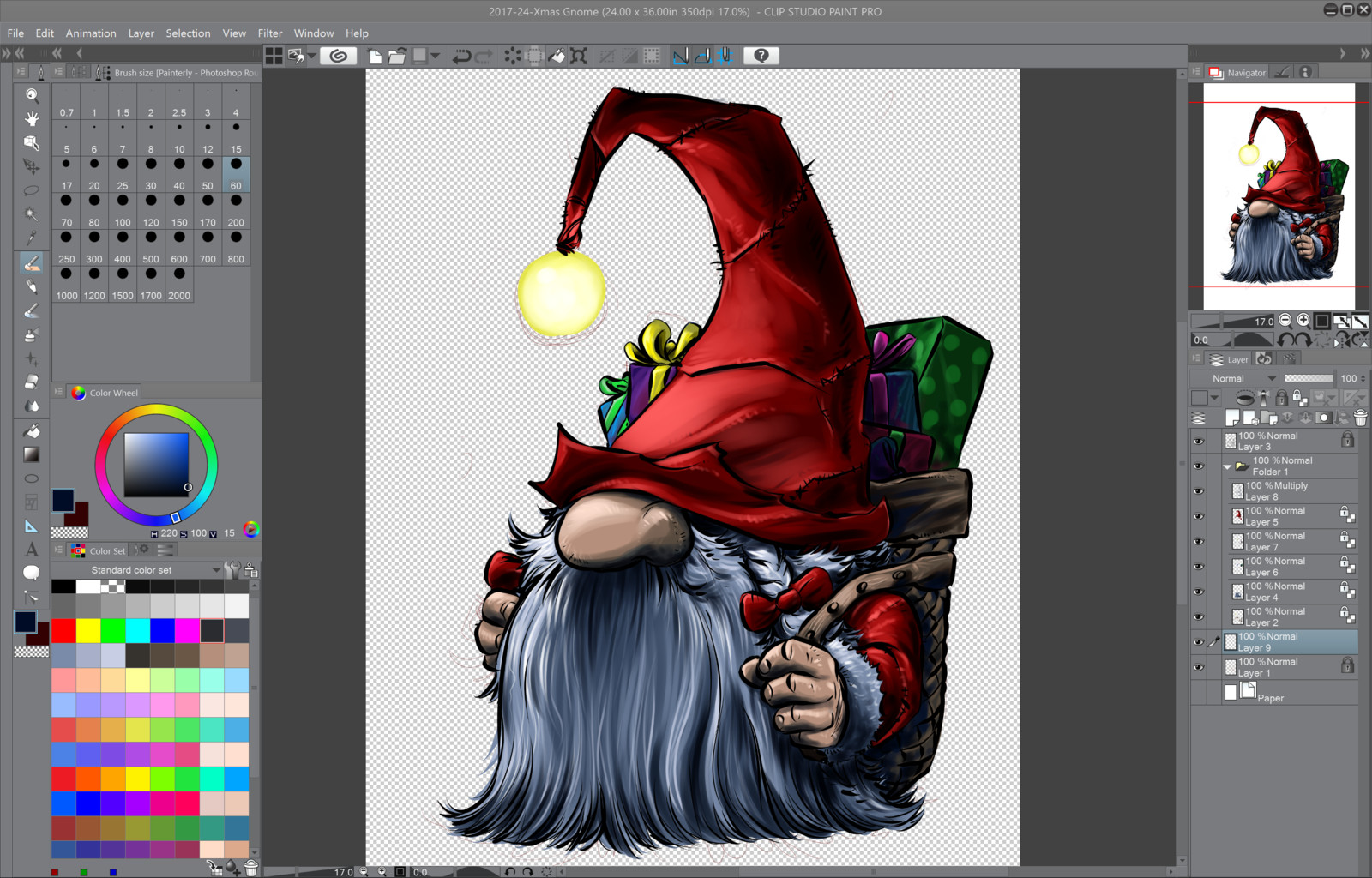Hide Layer 4

[x=1199, y=592]
